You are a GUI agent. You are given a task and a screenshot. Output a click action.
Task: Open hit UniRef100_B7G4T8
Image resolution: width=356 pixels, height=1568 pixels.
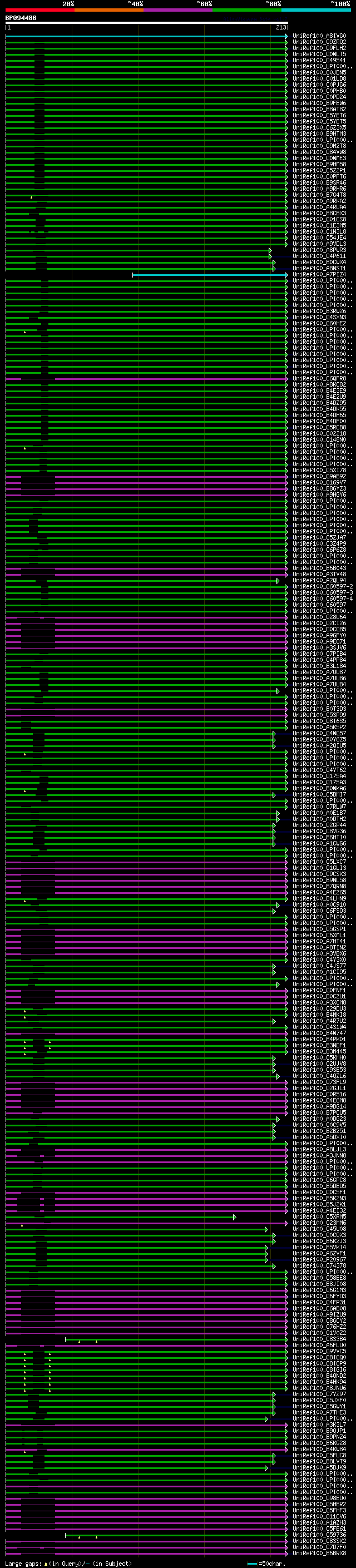[319, 195]
